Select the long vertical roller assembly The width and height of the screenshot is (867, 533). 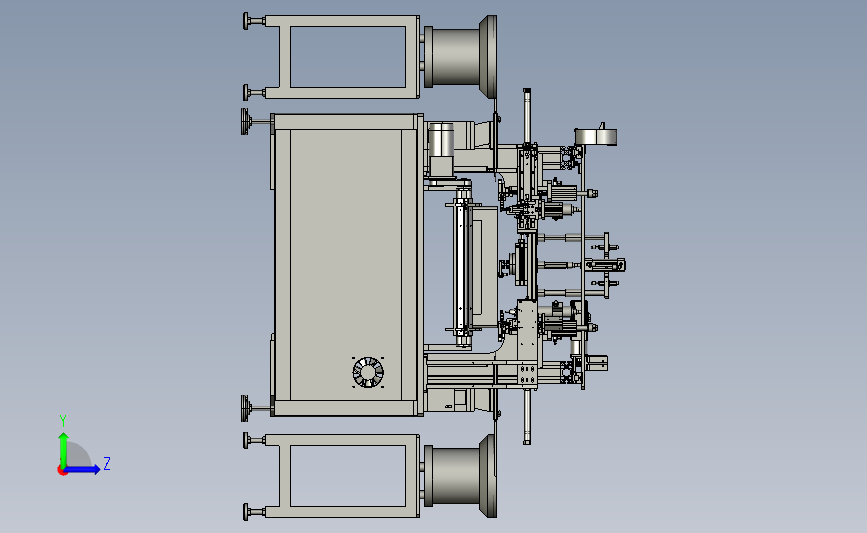pos(463,266)
